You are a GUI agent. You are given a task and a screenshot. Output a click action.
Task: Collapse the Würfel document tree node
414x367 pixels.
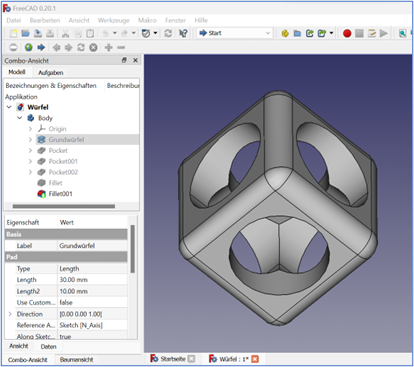[x=9, y=107]
